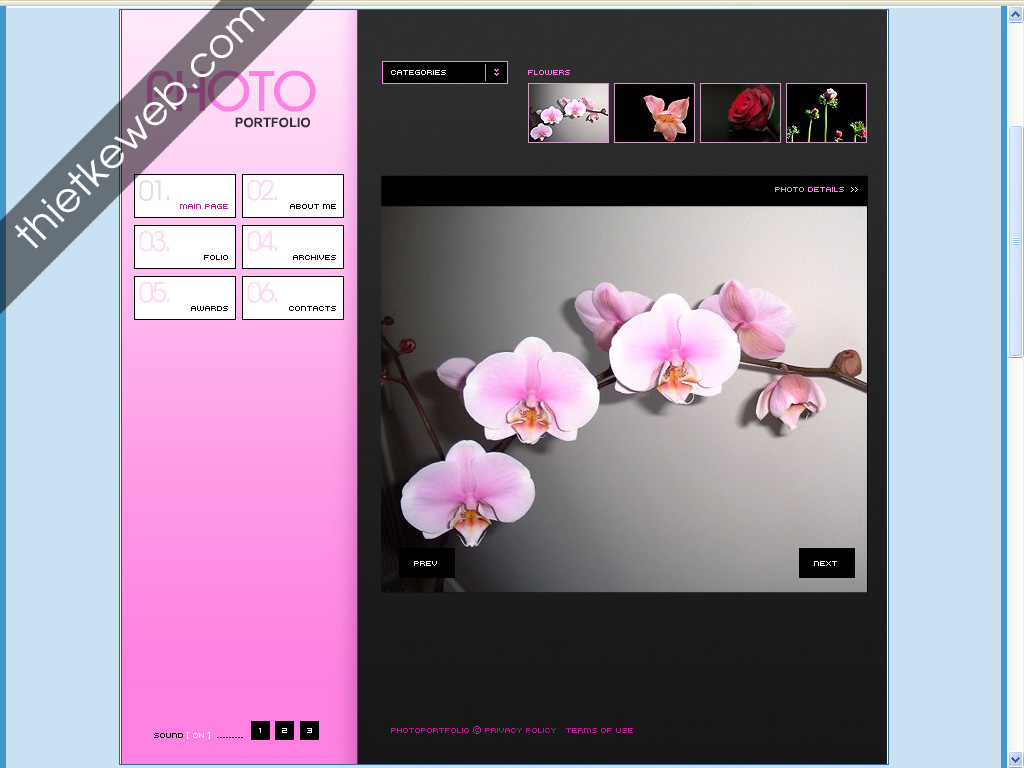Open the Categories dropdown
Screen dimensions: 1024x768
[444, 72]
